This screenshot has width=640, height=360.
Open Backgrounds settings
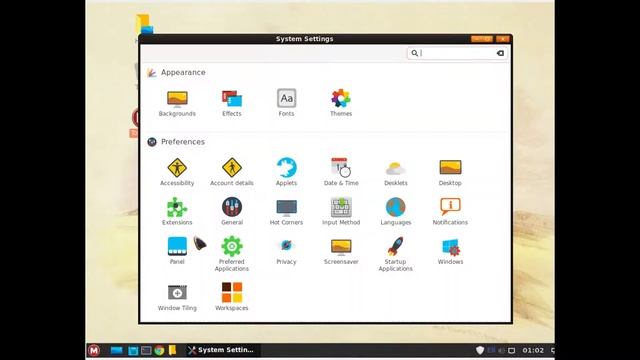pos(177,102)
